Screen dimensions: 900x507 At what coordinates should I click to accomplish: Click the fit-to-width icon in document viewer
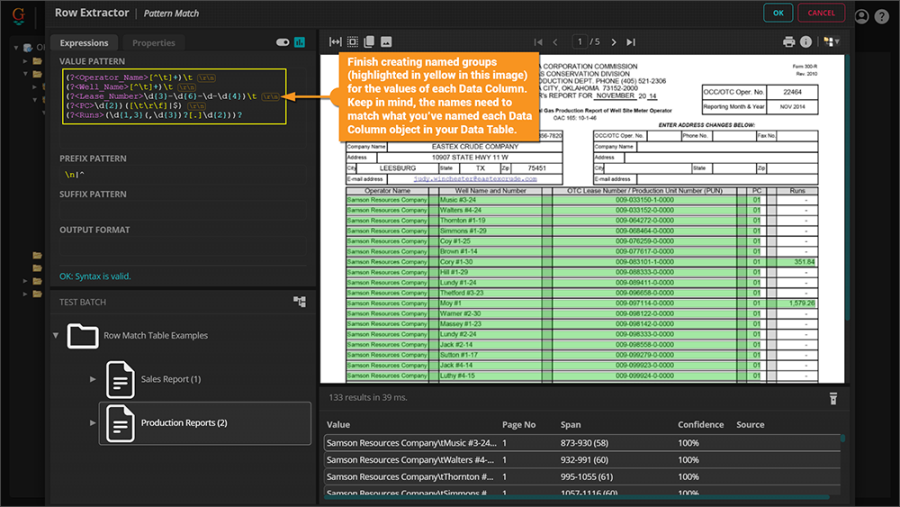(336, 42)
